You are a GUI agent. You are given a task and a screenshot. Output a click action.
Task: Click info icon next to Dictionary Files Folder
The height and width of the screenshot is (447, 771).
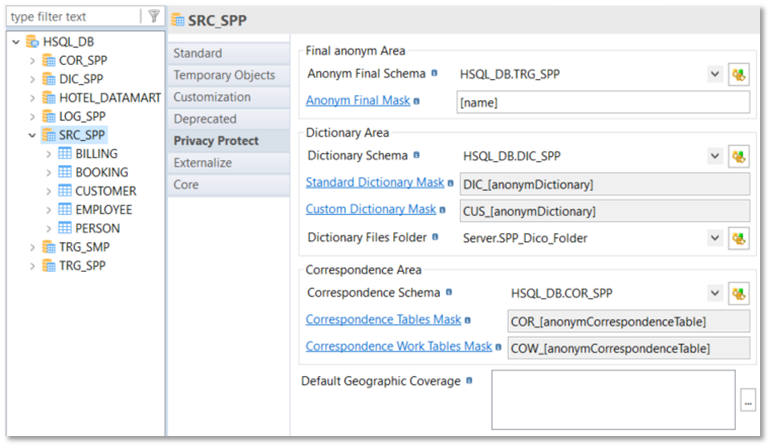(x=435, y=237)
